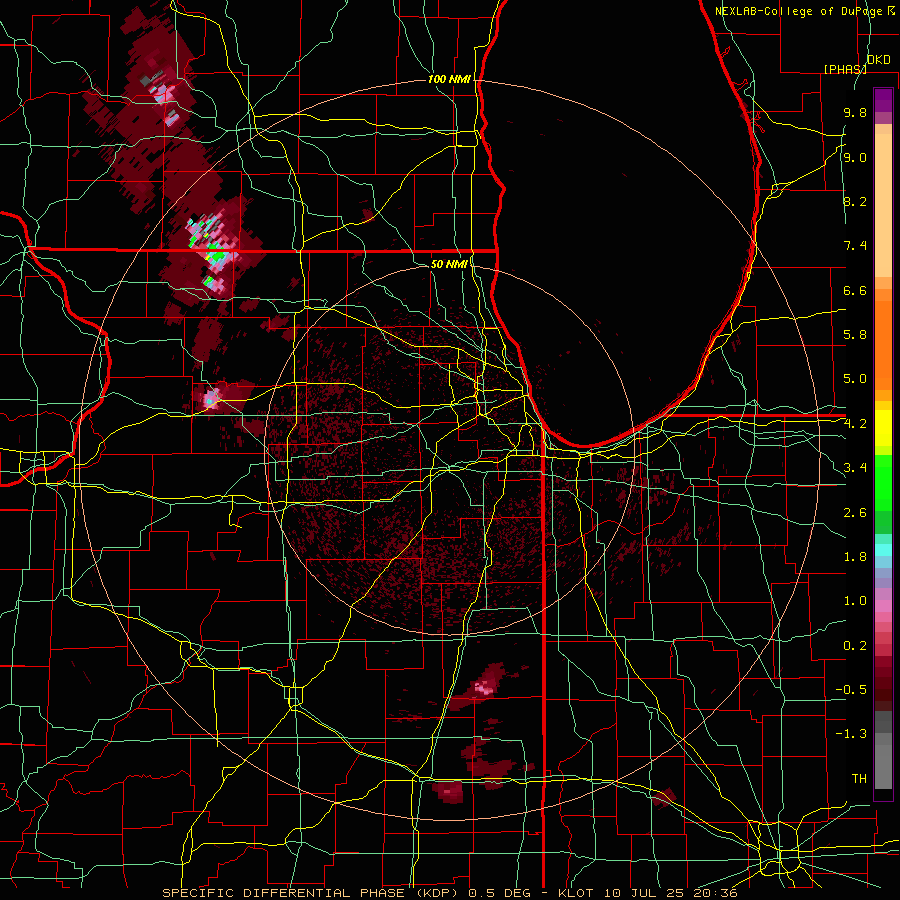
Task: Click the 8.2 legend value
Action: [x=855, y=201]
